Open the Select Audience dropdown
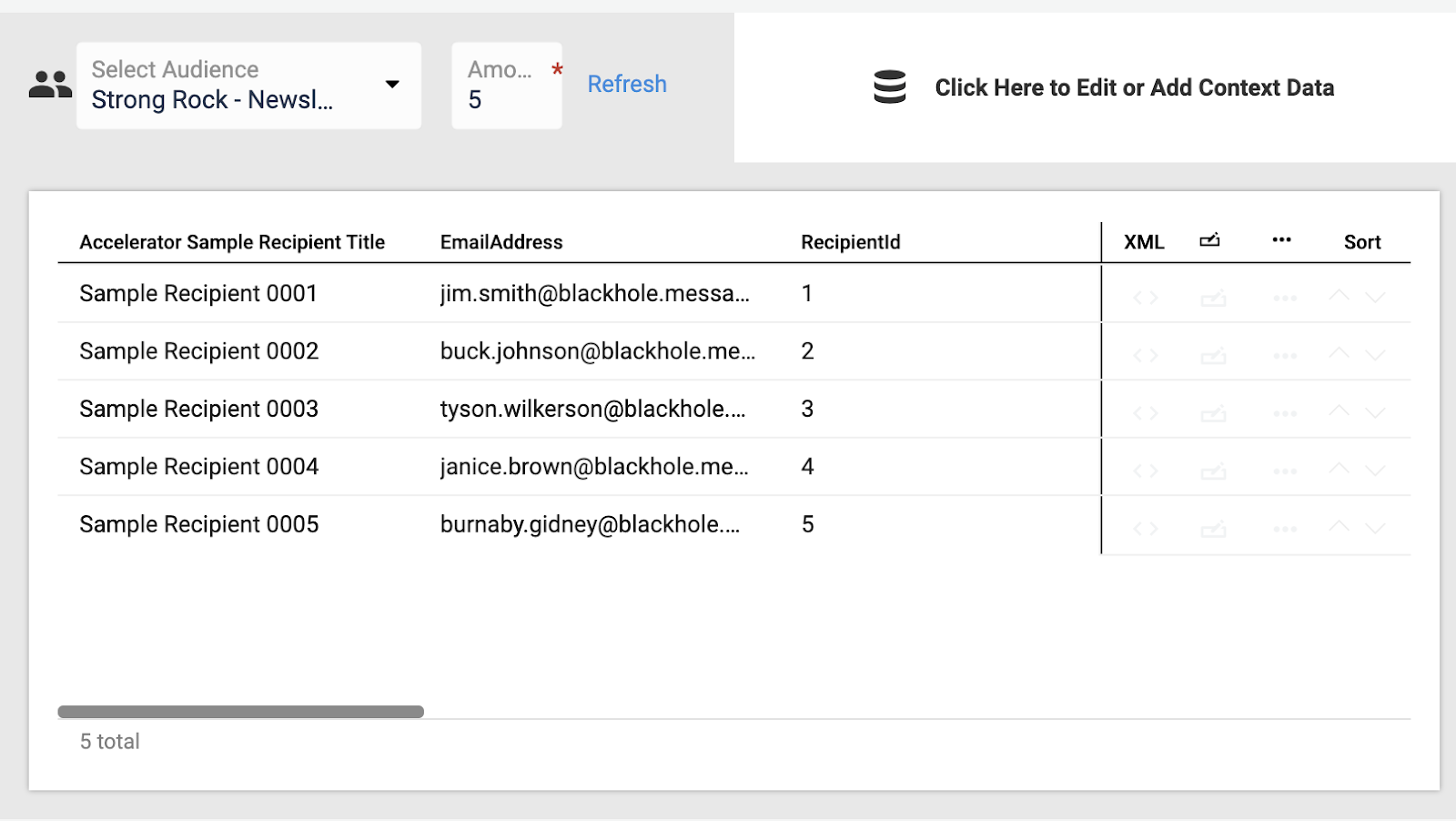The height and width of the screenshot is (821, 1456). coord(248,85)
